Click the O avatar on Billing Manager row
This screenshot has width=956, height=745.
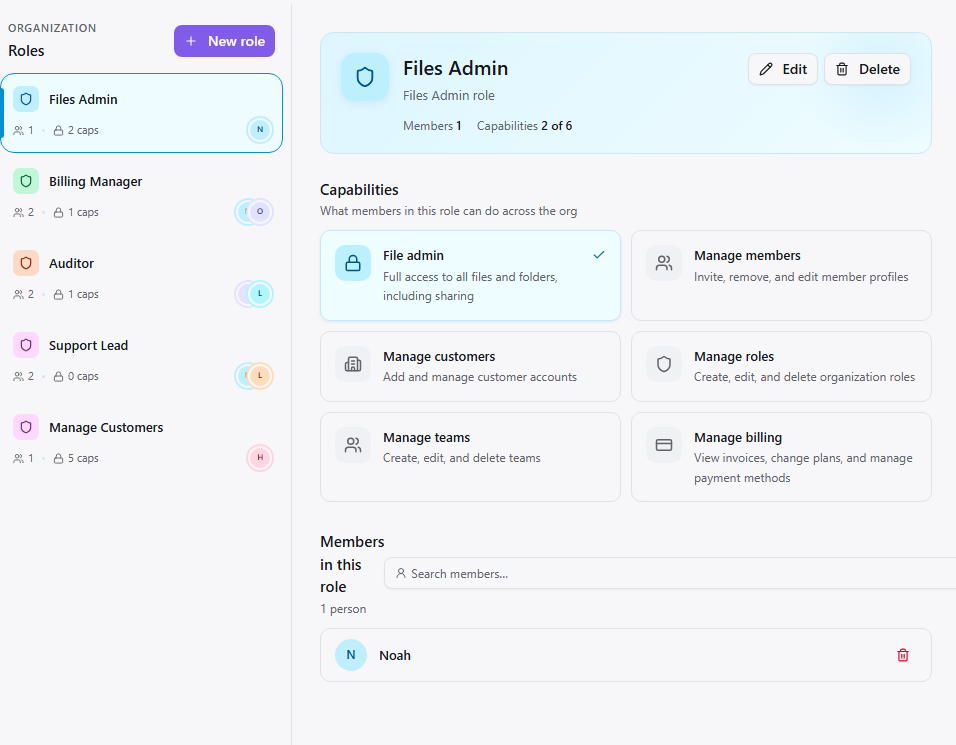click(x=260, y=212)
